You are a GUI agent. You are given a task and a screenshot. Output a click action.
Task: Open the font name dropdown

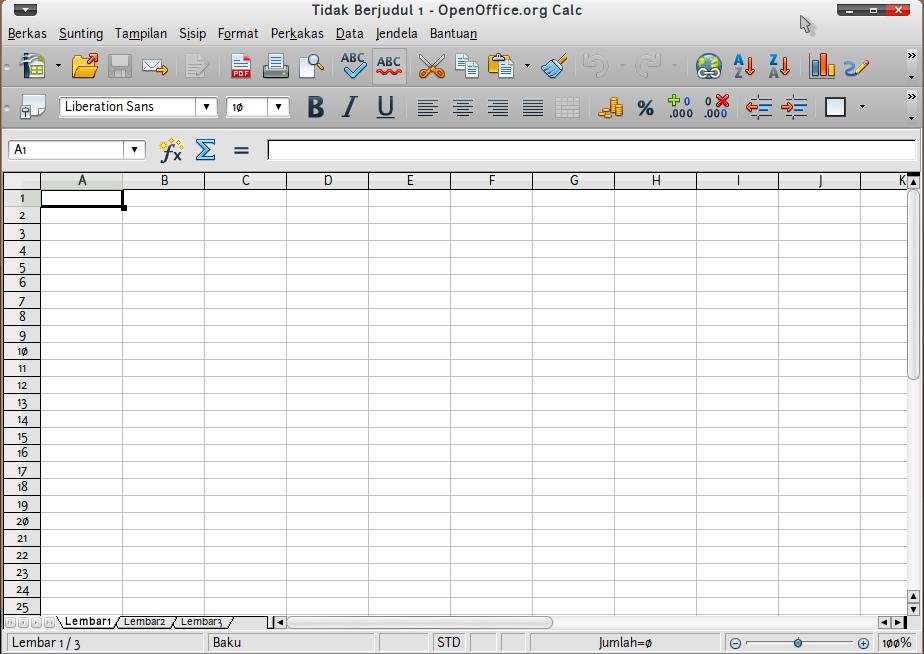(x=206, y=107)
